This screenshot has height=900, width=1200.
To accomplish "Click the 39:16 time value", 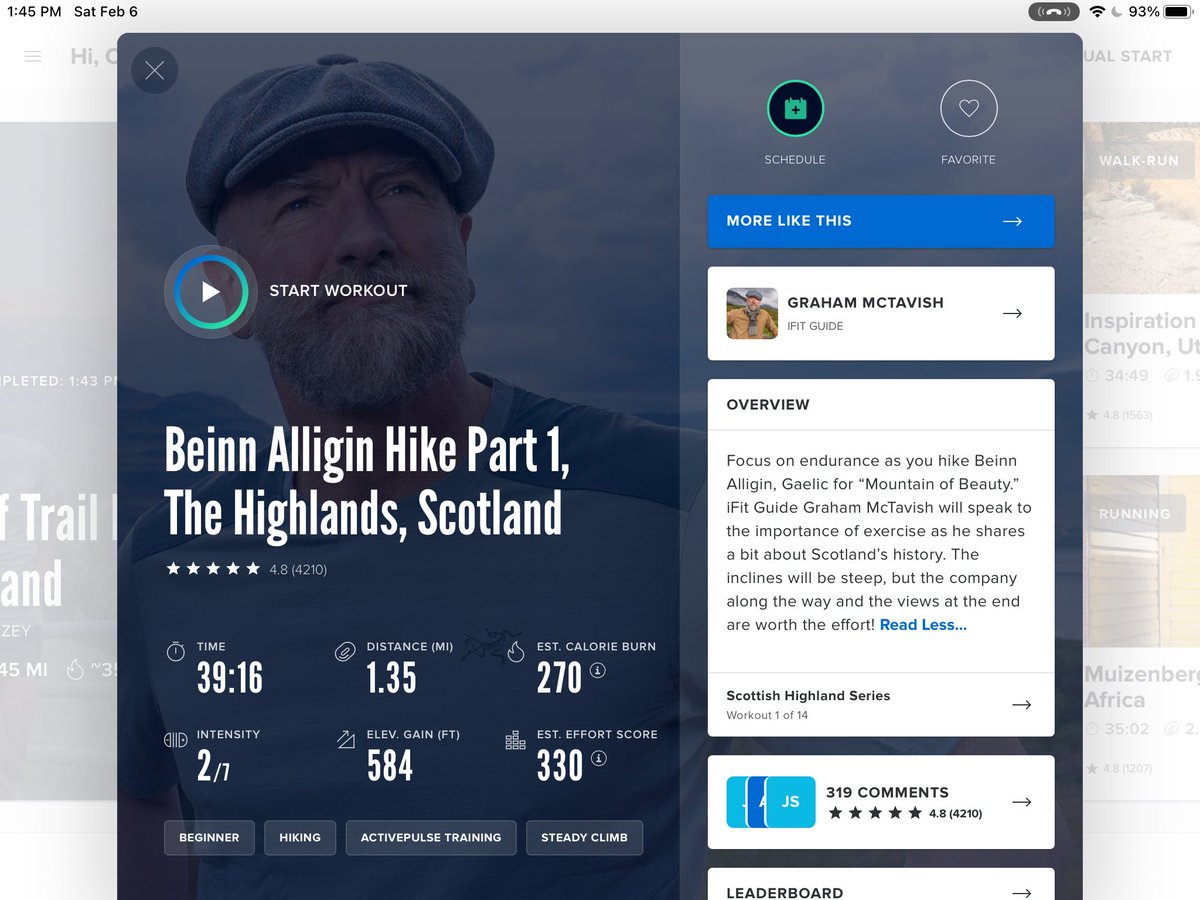I will point(230,679).
